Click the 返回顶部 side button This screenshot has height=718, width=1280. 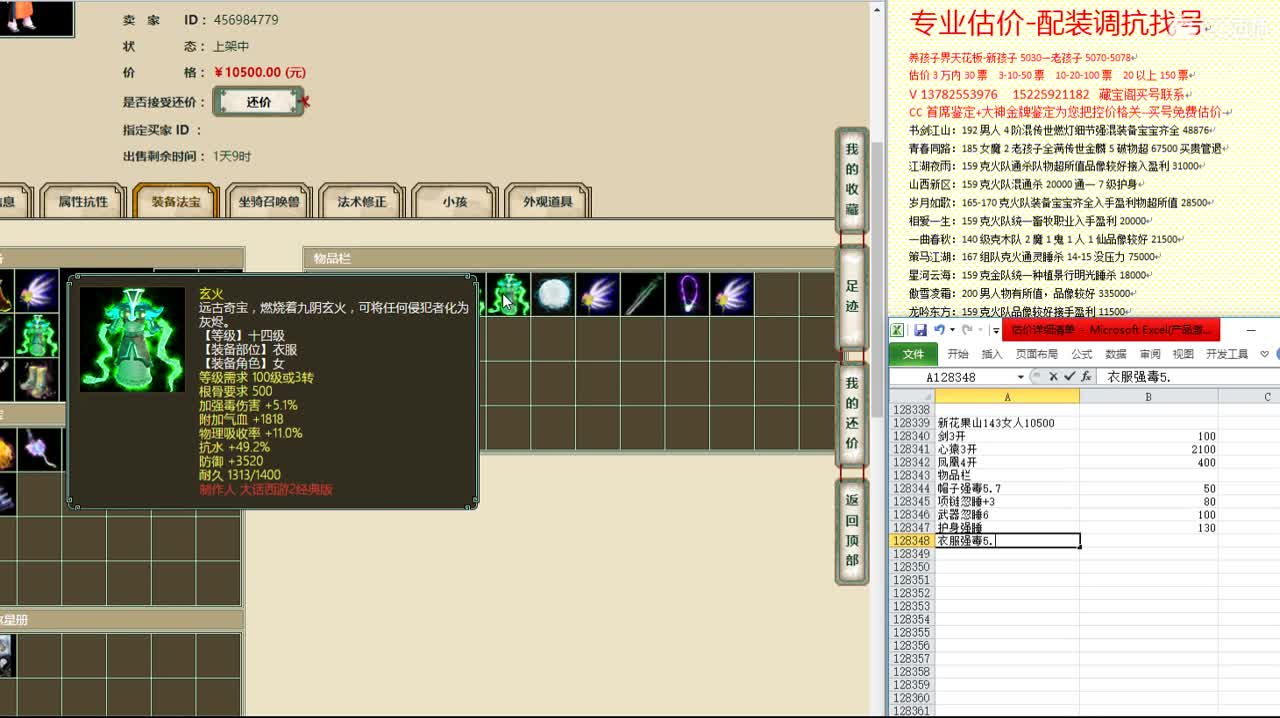(852, 530)
